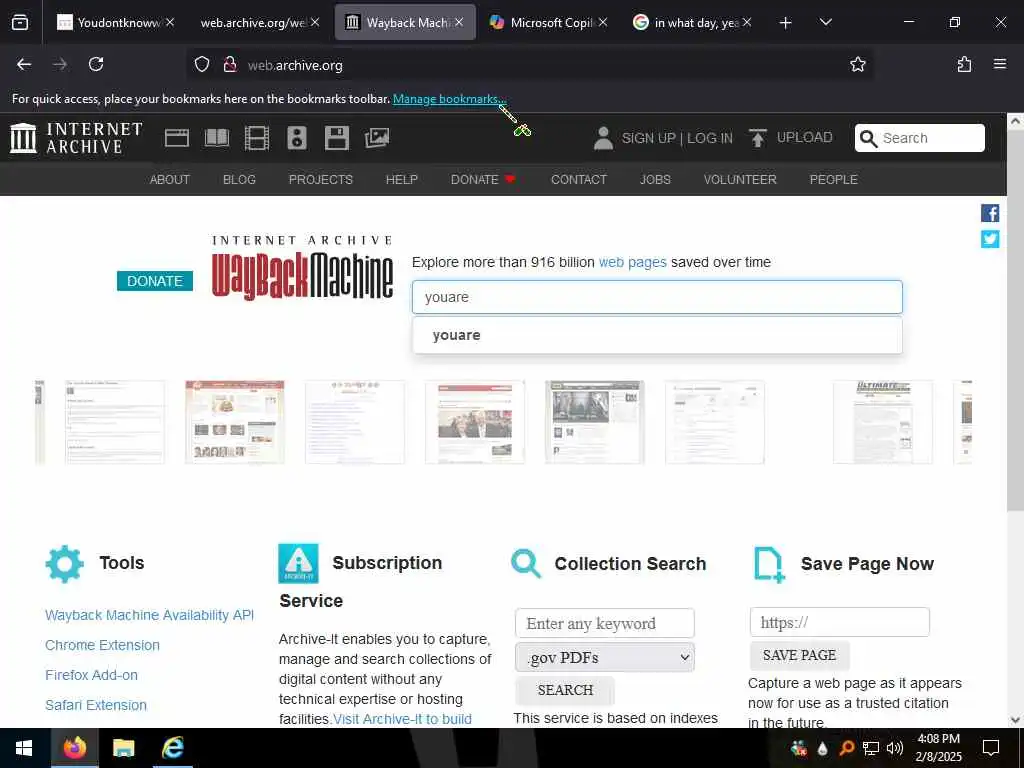Screen dimensions: 1024x768
Task: Switch to the 'in what day, yea' Google tab
Action: (x=690, y=23)
